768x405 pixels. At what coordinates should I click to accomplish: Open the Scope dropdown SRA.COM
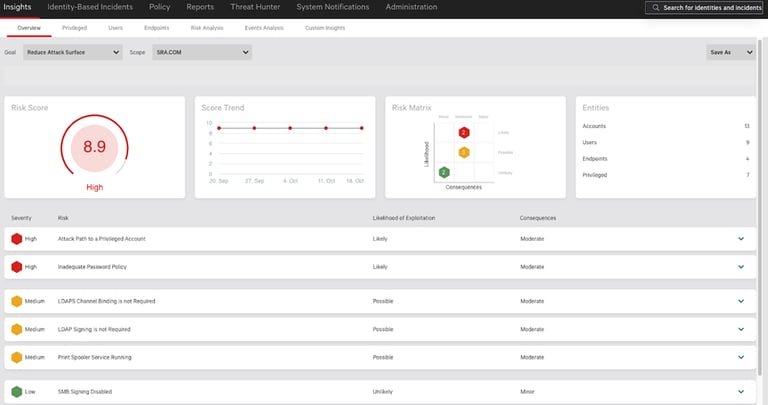pos(200,52)
